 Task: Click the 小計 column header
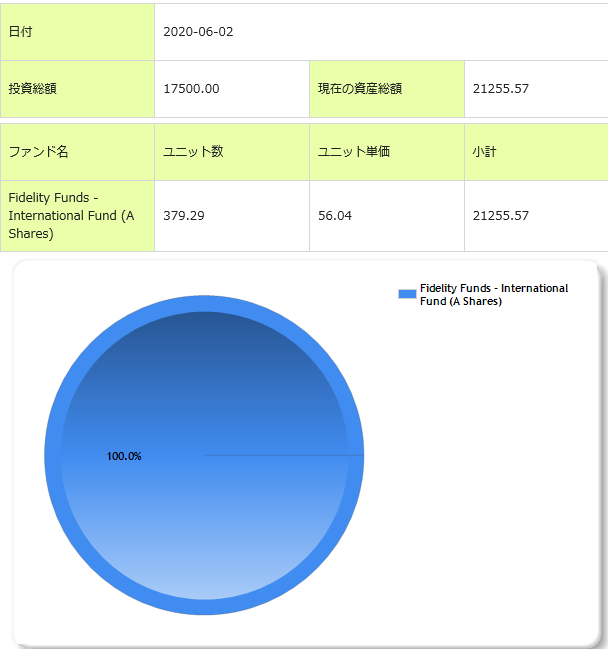pos(487,152)
